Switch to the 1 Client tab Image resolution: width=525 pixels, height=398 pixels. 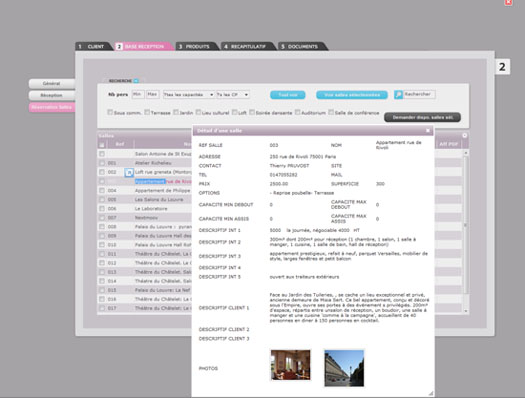tap(93, 46)
